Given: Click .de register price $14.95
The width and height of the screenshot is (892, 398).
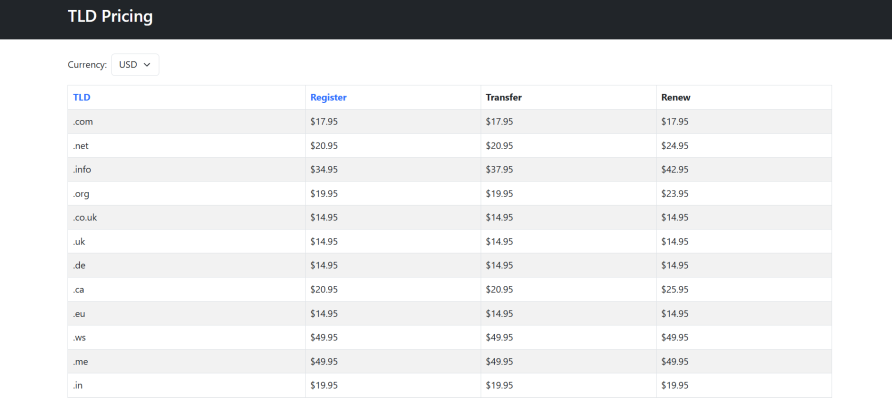Looking at the screenshot, I should 324,266.
